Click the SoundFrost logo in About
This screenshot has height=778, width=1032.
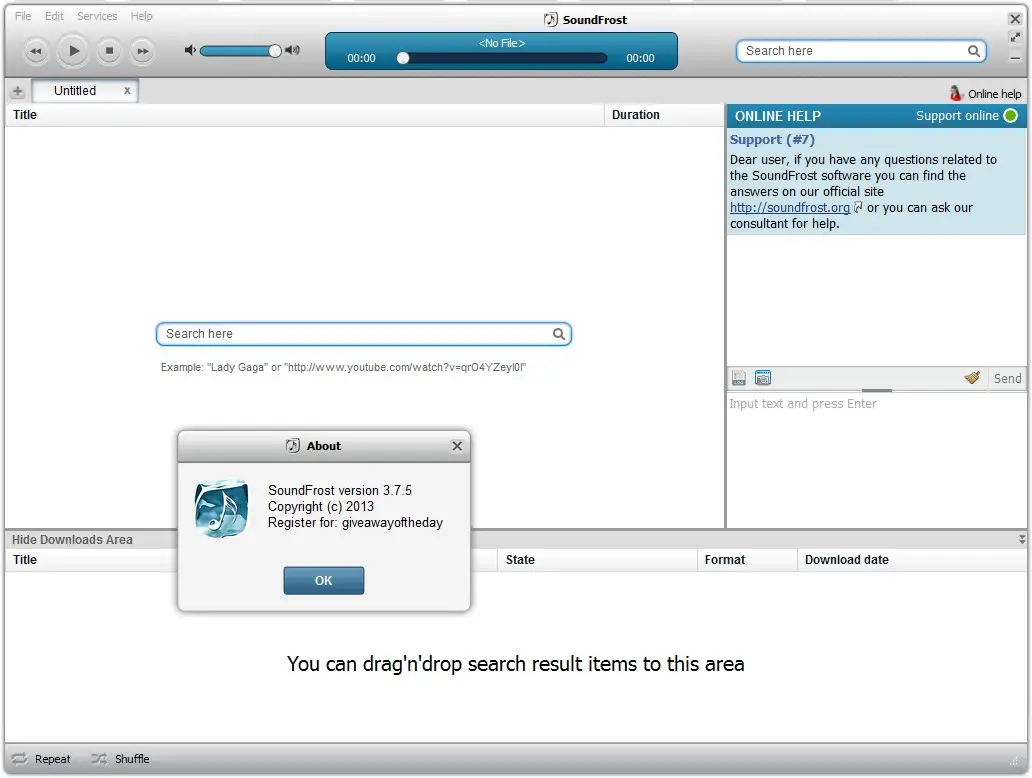pyautogui.click(x=222, y=508)
